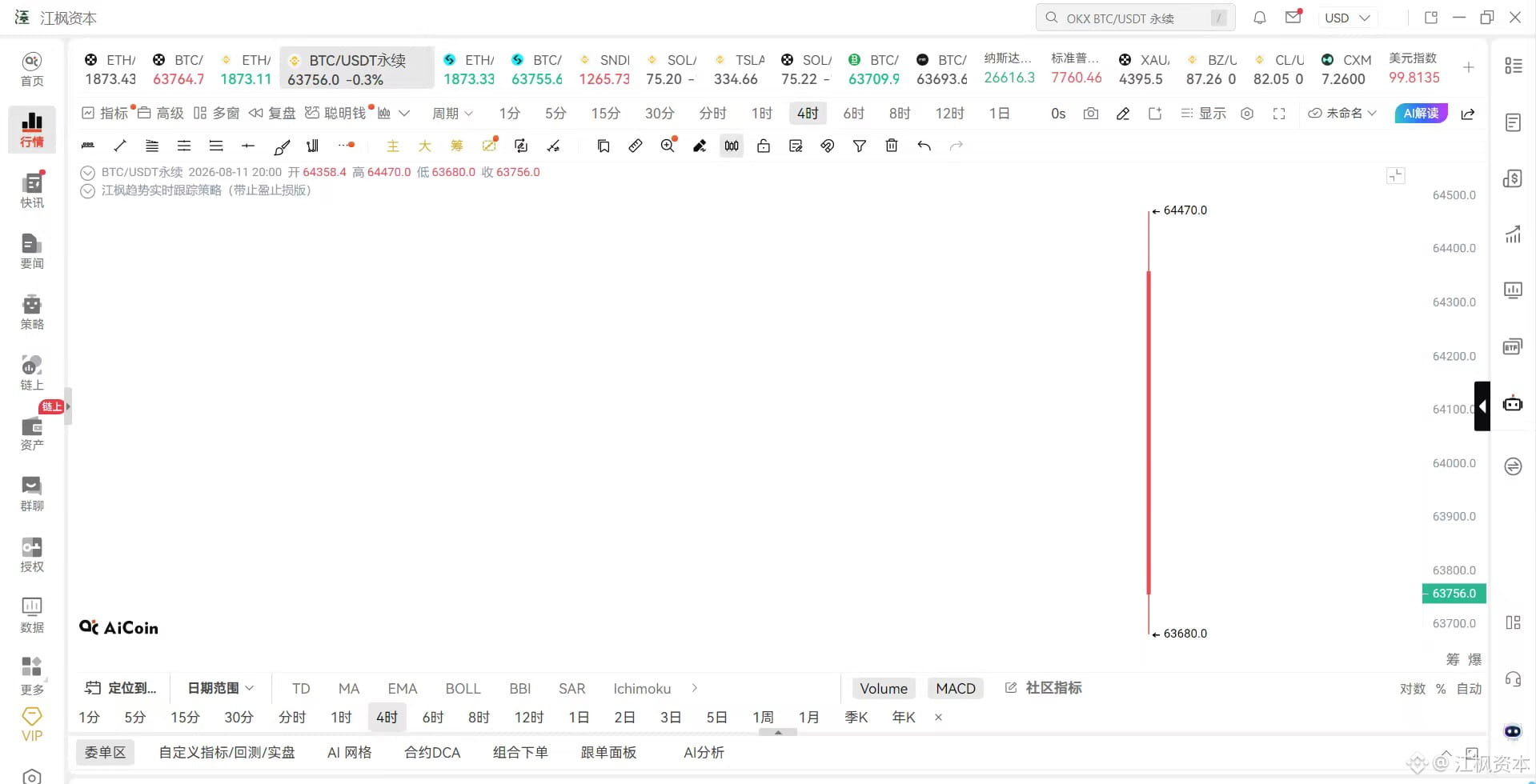Open the 要闻 headlines section
The image size is (1536, 784).
[x=32, y=251]
